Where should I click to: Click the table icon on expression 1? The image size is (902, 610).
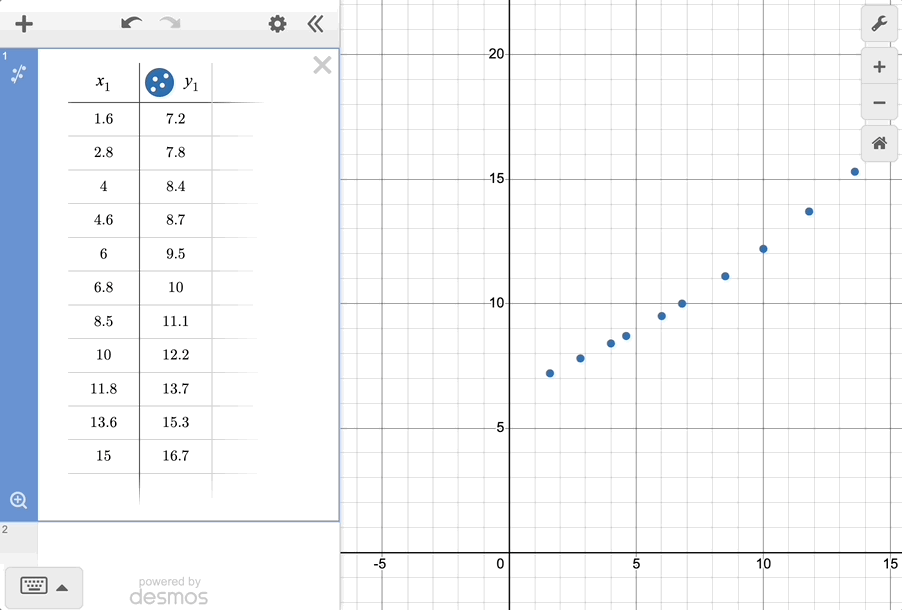tap(18, 73)
